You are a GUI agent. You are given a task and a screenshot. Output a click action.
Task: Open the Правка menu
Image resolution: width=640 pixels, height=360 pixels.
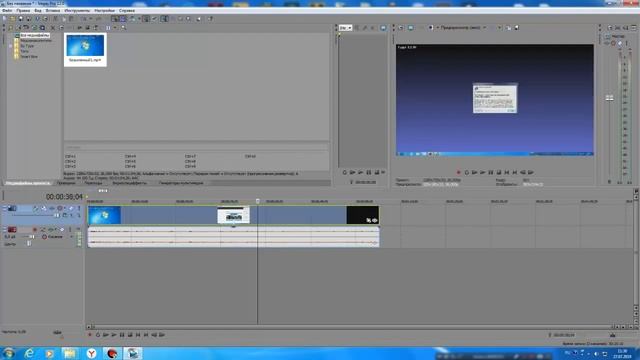(x=23, y=11)
